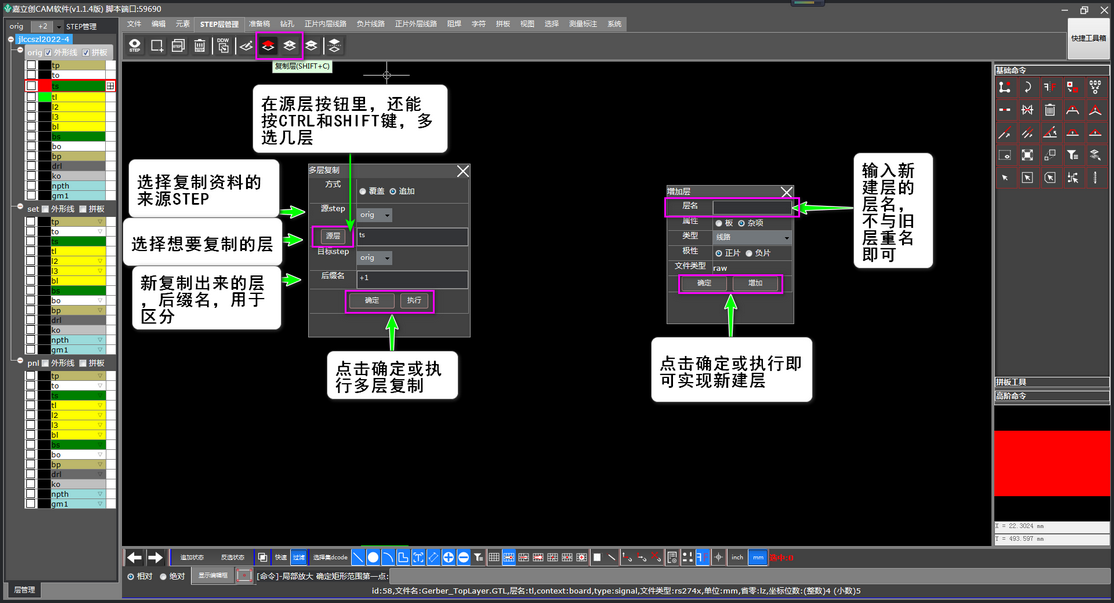Click the blue minus circle icon
This screenshot has height=603, width=1114.
pos(463,558)
